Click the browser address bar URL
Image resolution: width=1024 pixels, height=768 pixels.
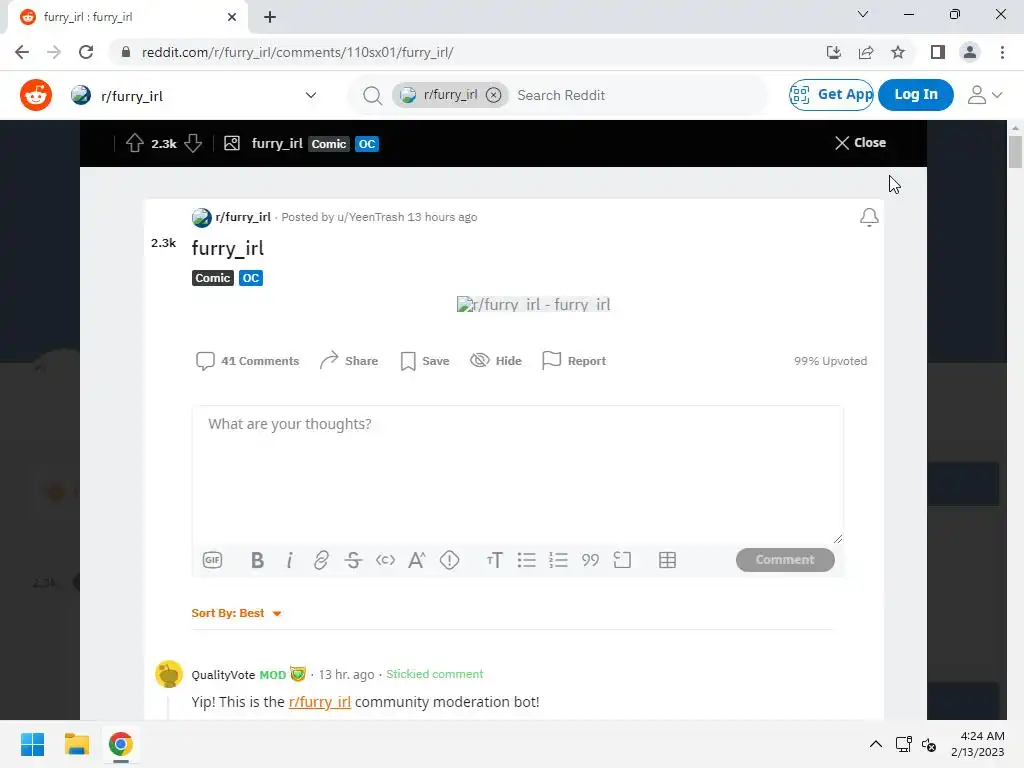298,52
